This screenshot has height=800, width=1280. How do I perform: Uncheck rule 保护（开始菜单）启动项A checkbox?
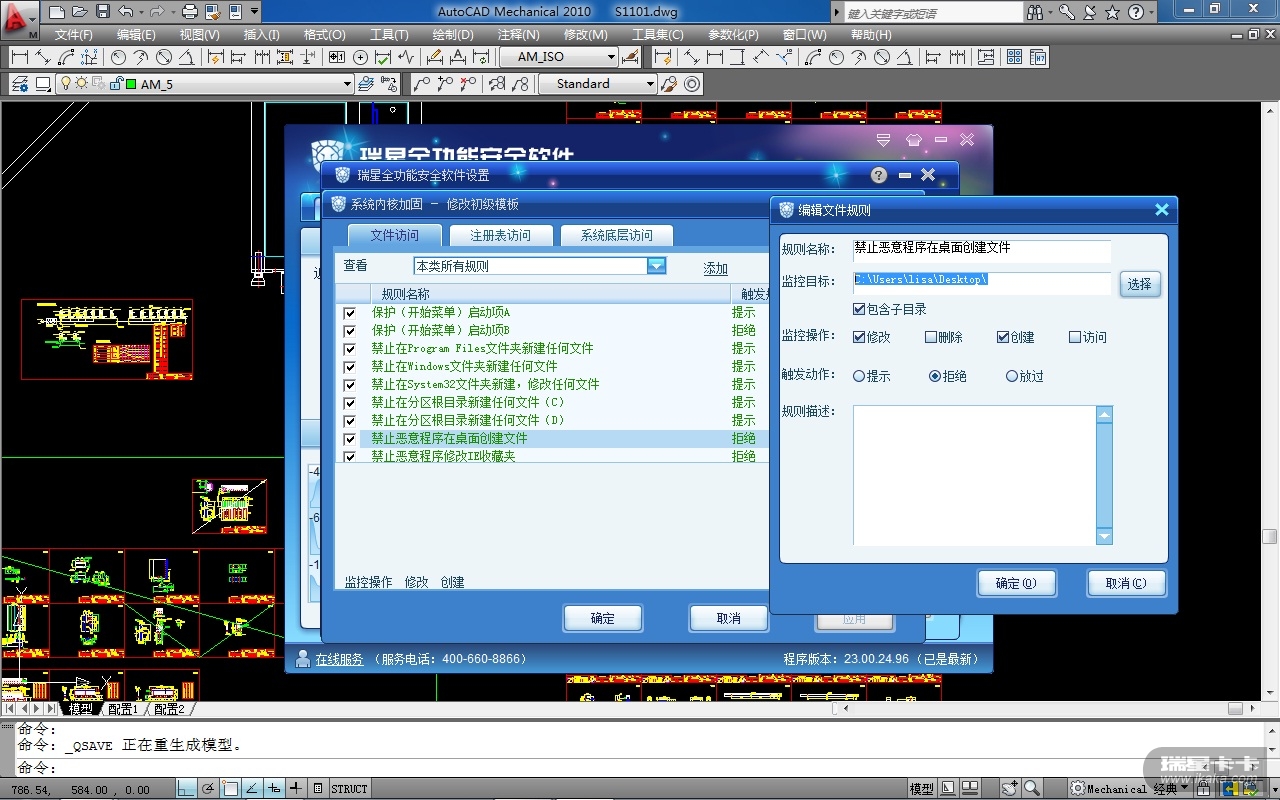pyautogui.click(x=349, y=313)
